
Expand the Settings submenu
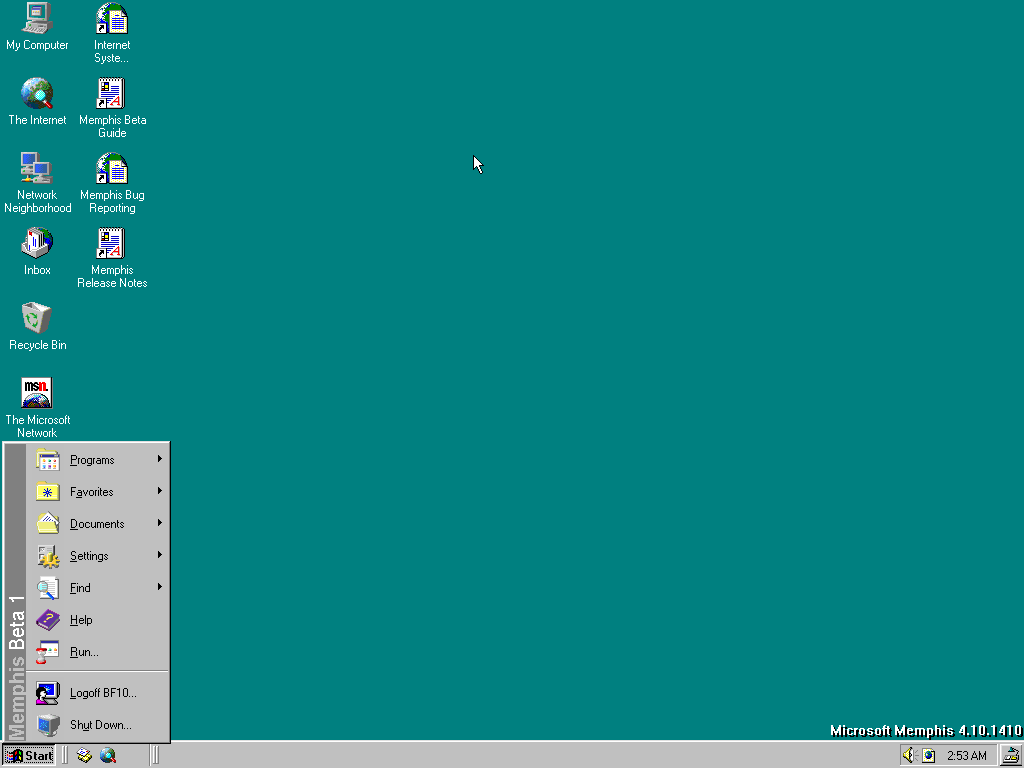click(98, 556)
